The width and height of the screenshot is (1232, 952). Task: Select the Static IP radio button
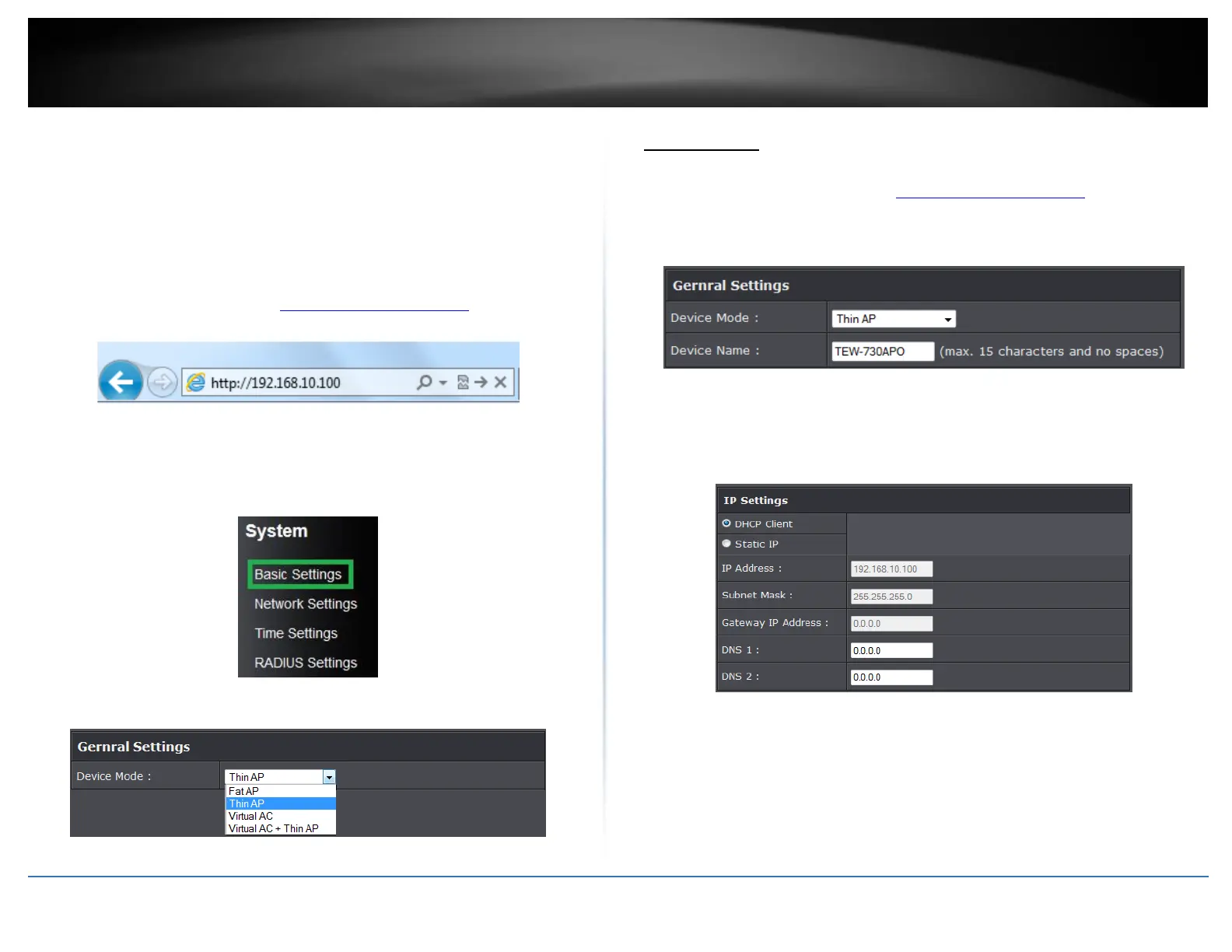click(726, 544)
